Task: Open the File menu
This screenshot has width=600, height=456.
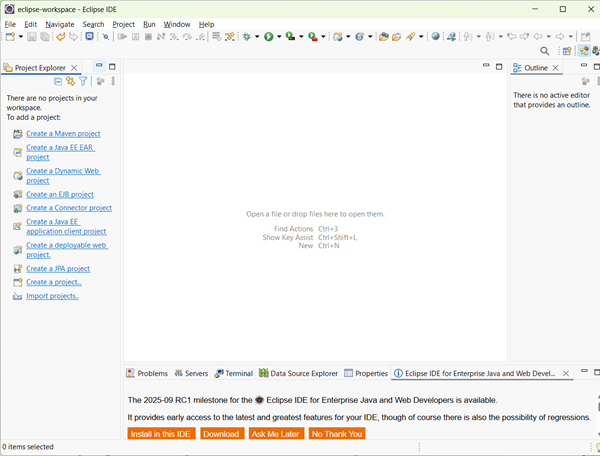Action: (10, 24)
